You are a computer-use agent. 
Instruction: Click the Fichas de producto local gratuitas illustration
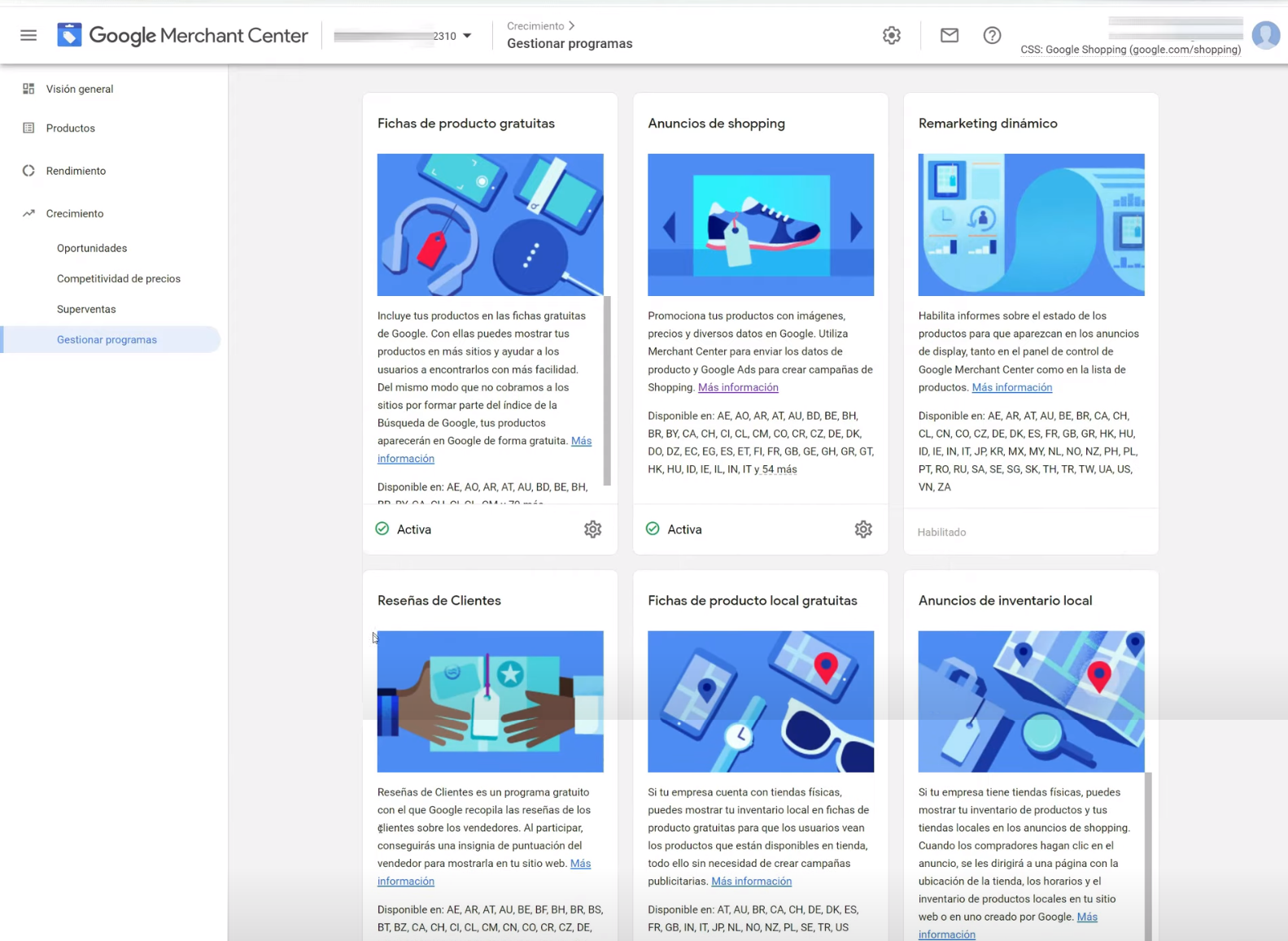point(761,701)
